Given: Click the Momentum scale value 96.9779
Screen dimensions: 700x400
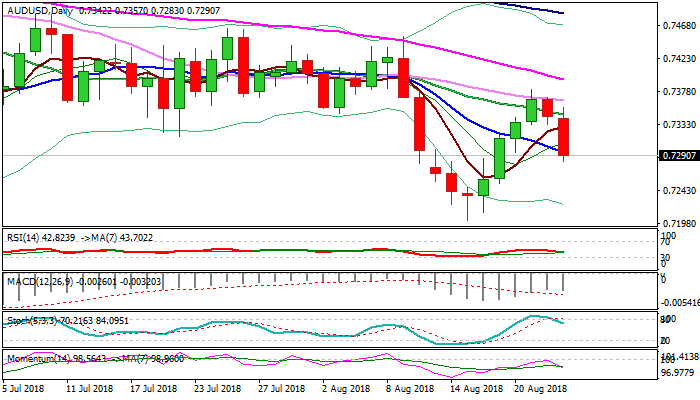Looking at the screenshot, I should (677, 371).
